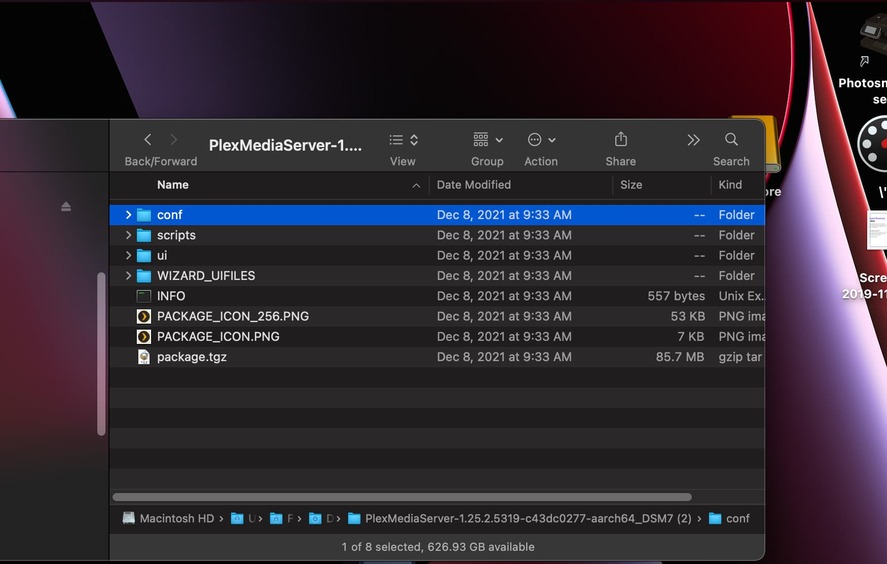Screen dimensions: 887x564
Task: Select the ui folder icon
Action: tap(144, 256)
